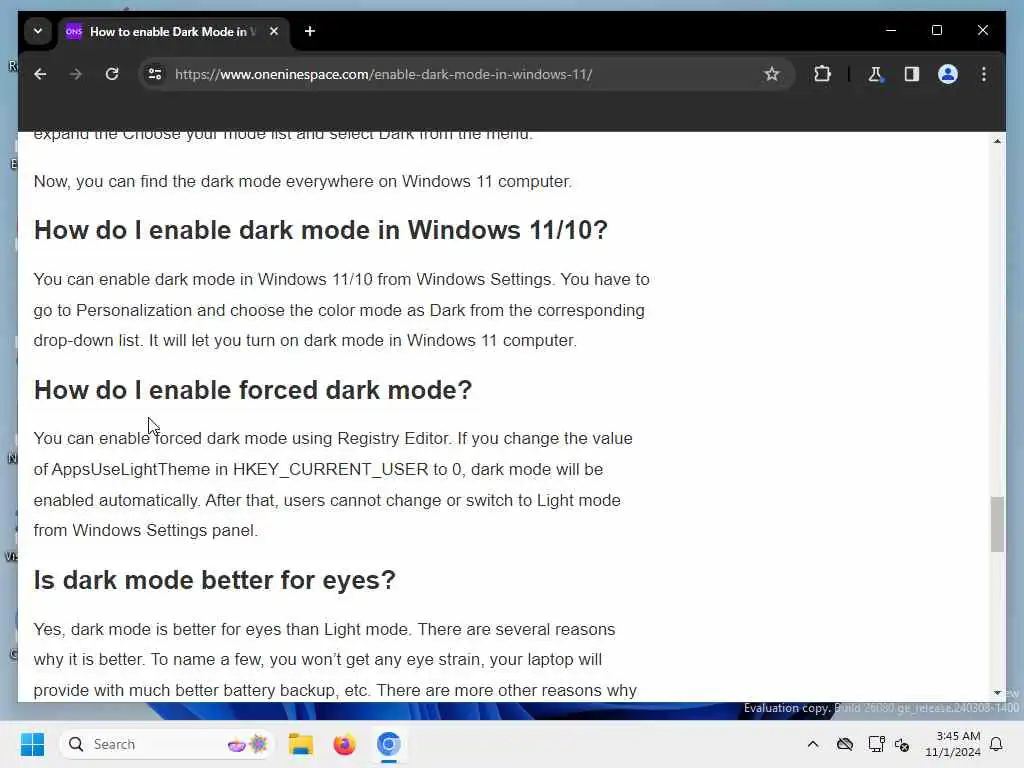The width and height of the screenshot is (1024, 768).
Task: Click sentence 'Now, you can find the dark mode everywhere'
Action: pos(302,181)
